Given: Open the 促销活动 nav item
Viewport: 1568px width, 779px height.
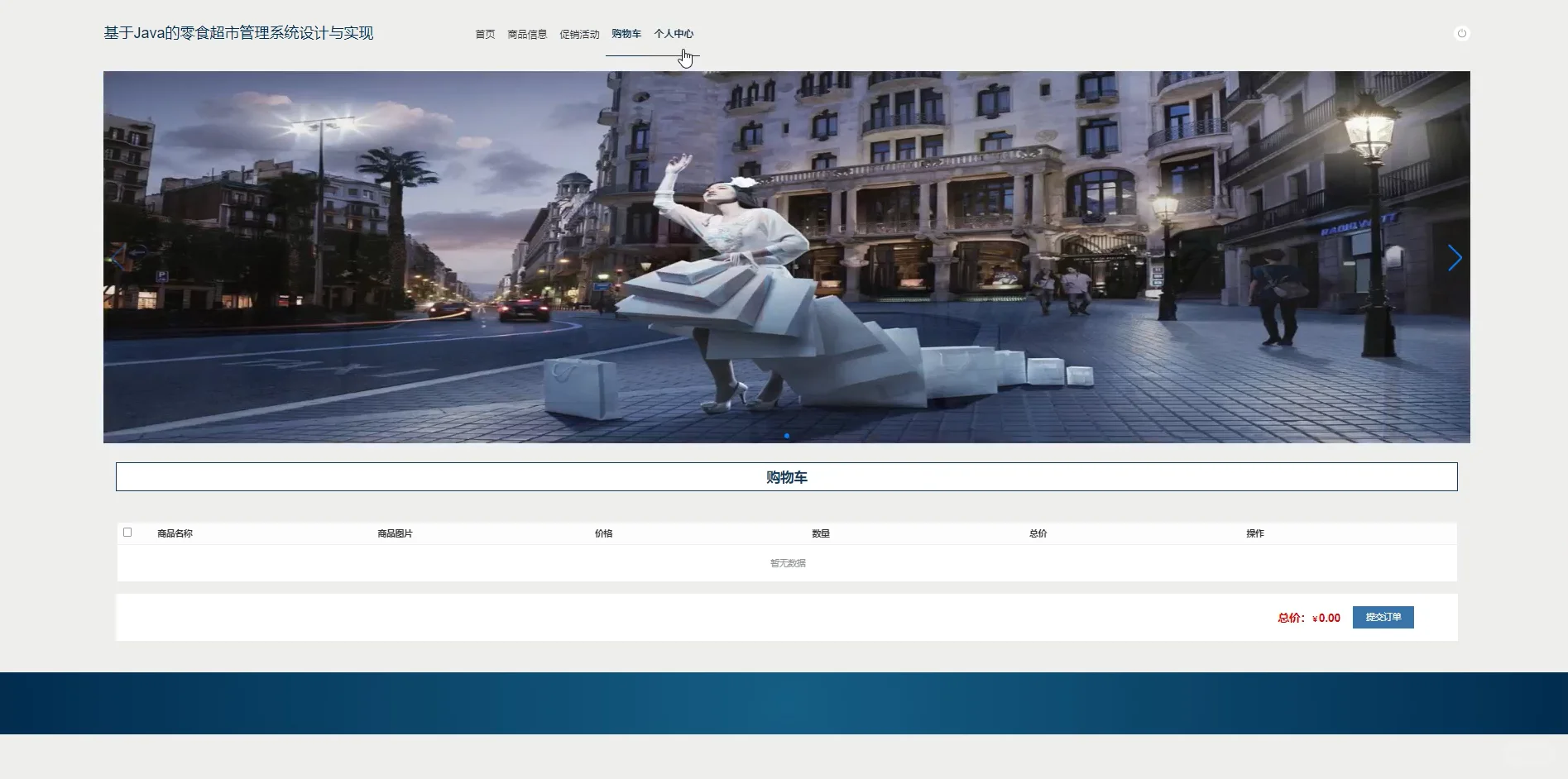Looking at the screenshot, I should pos(579,34).
